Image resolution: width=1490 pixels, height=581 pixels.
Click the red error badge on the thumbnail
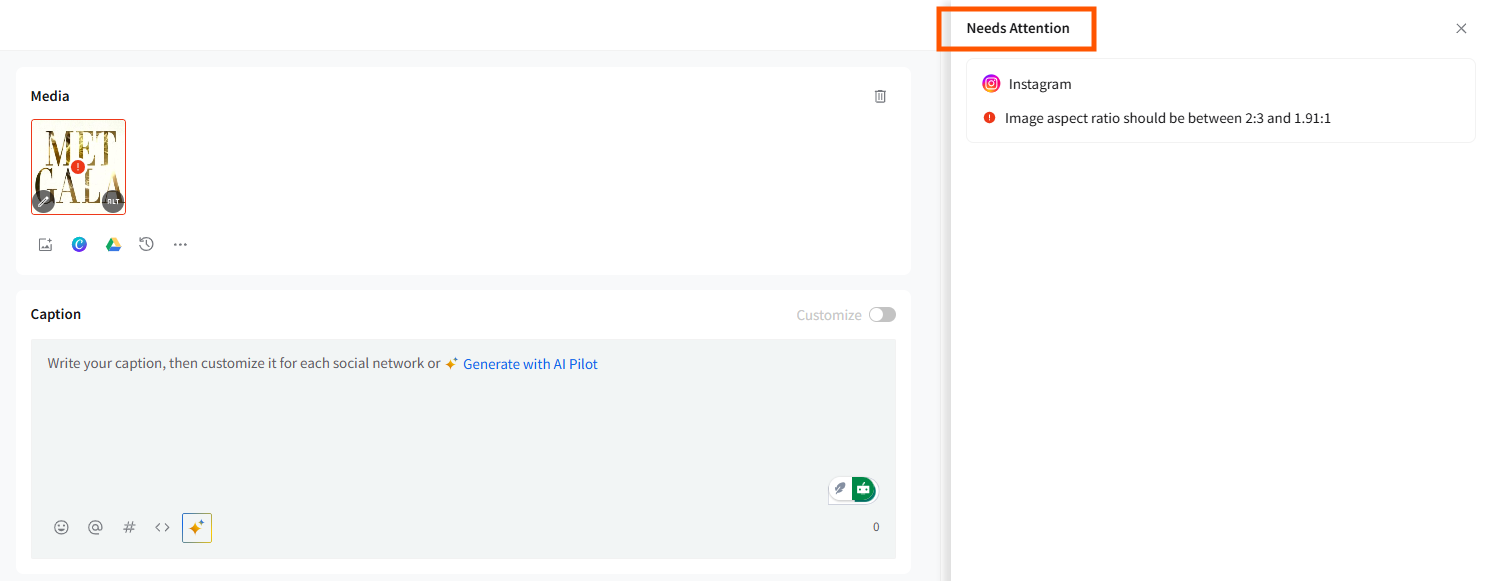pos(78,167)
